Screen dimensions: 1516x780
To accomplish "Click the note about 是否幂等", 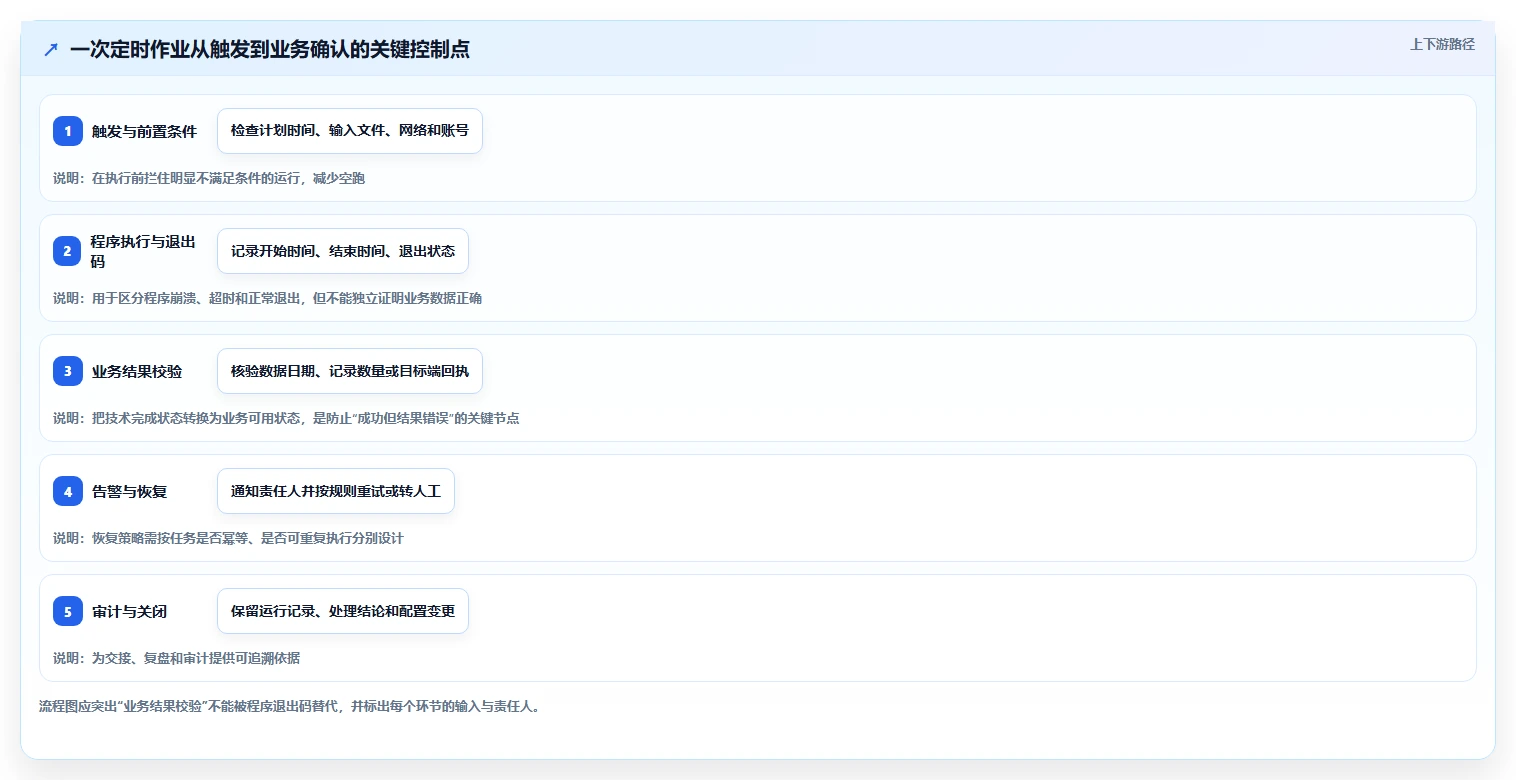I will pos(228,538).
